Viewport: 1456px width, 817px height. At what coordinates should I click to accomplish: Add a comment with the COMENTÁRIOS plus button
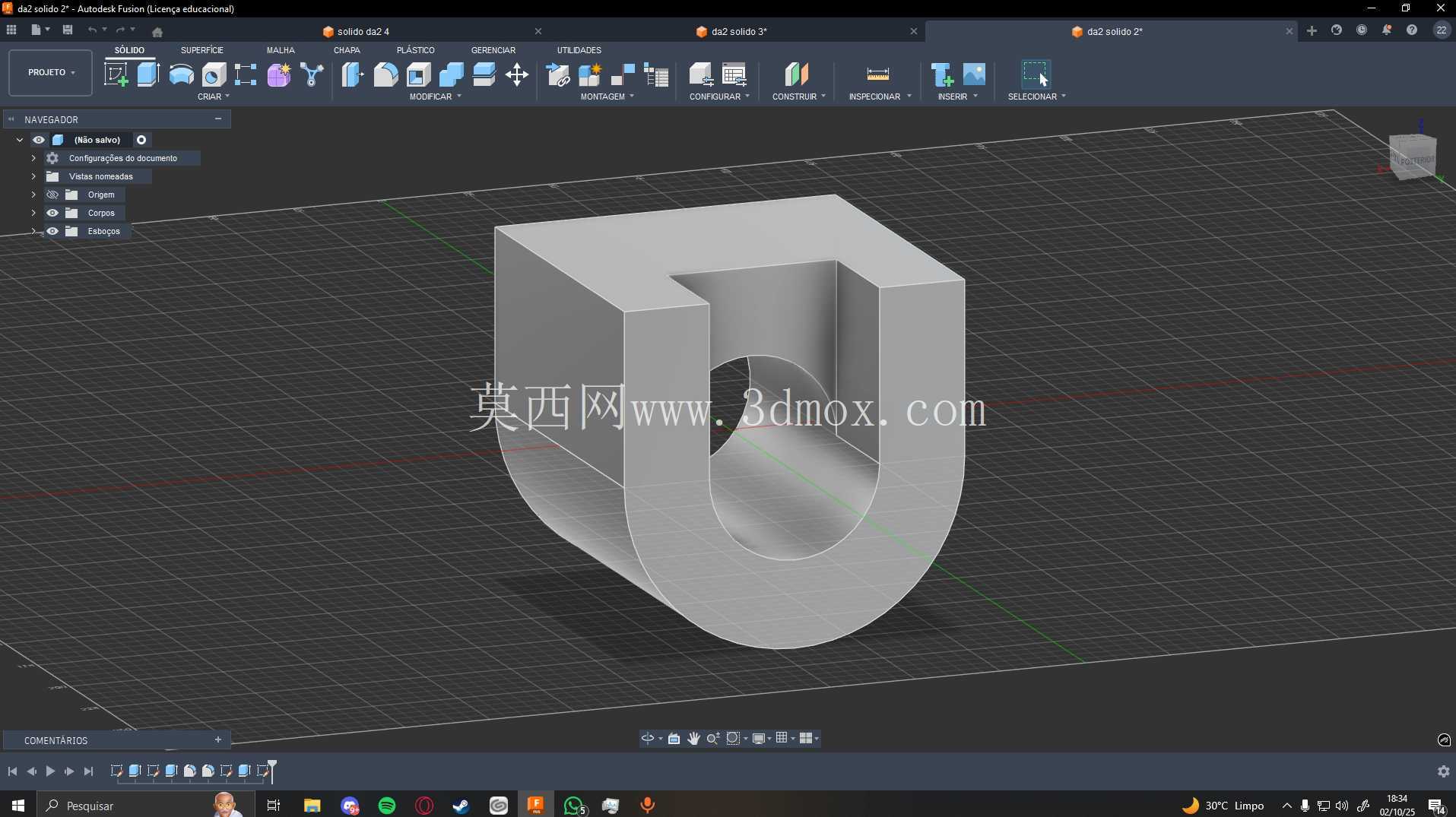click(x=218, y=739)
